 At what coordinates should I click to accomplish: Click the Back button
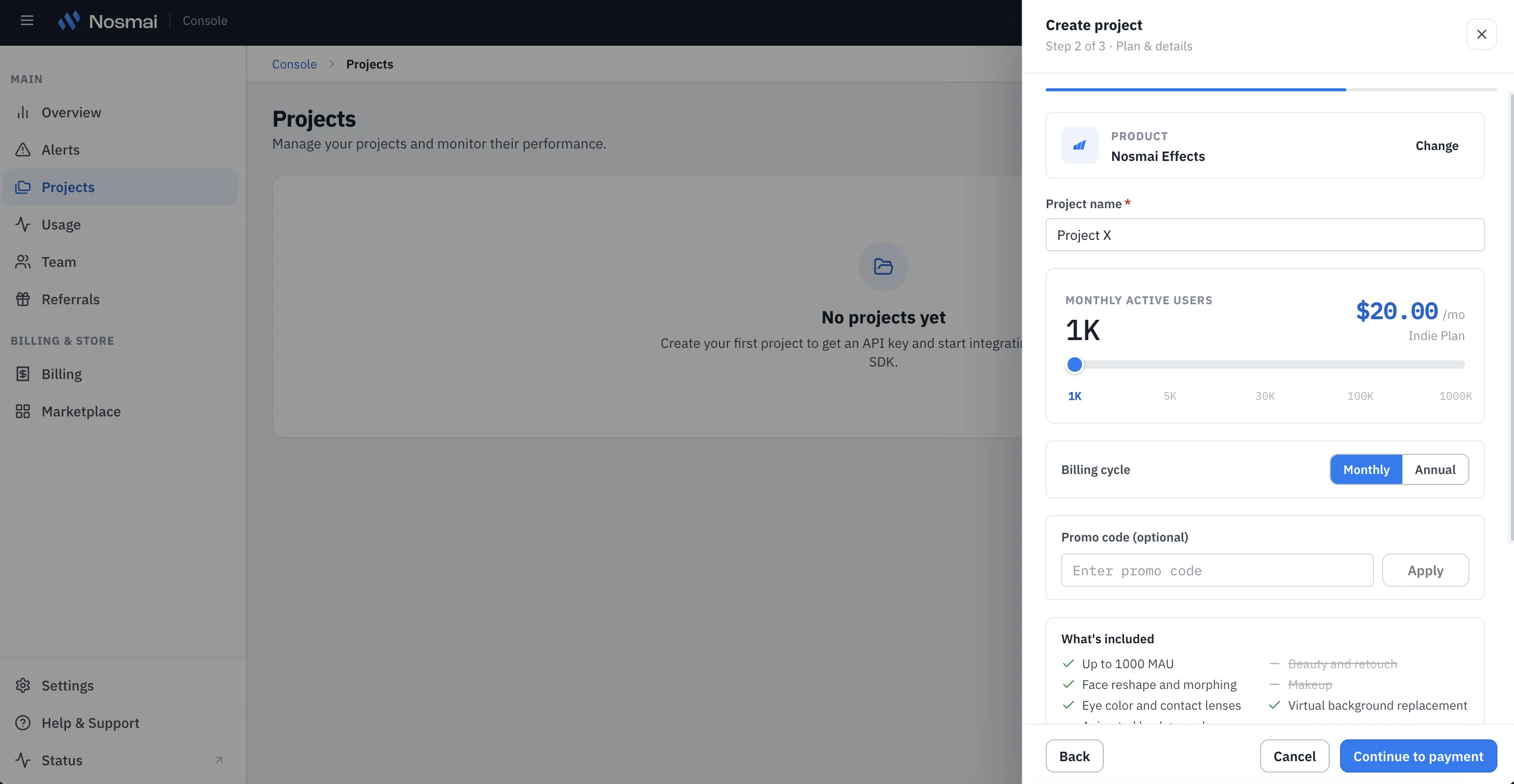point(1074,756)
